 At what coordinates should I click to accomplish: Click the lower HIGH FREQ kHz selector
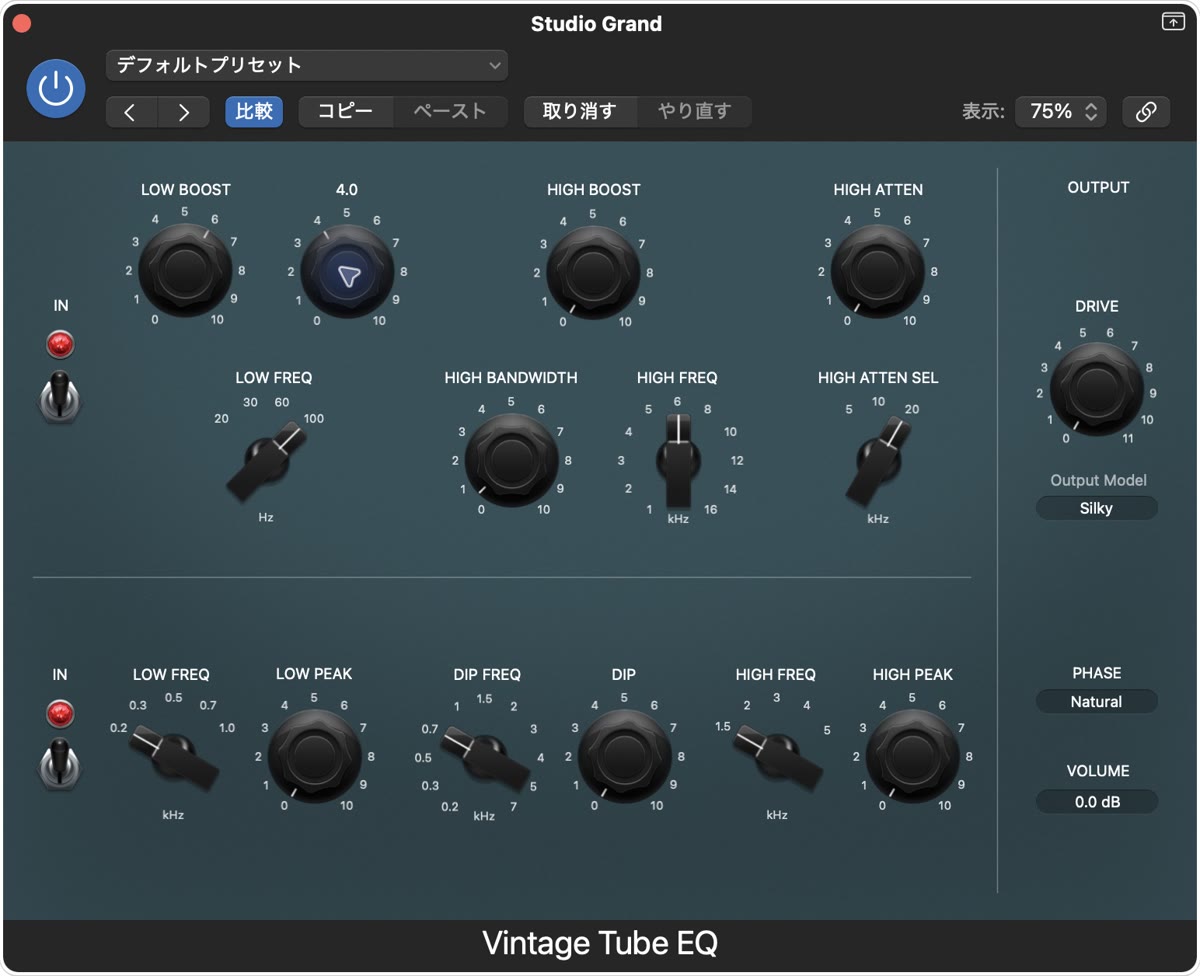(x=778, y=757)
